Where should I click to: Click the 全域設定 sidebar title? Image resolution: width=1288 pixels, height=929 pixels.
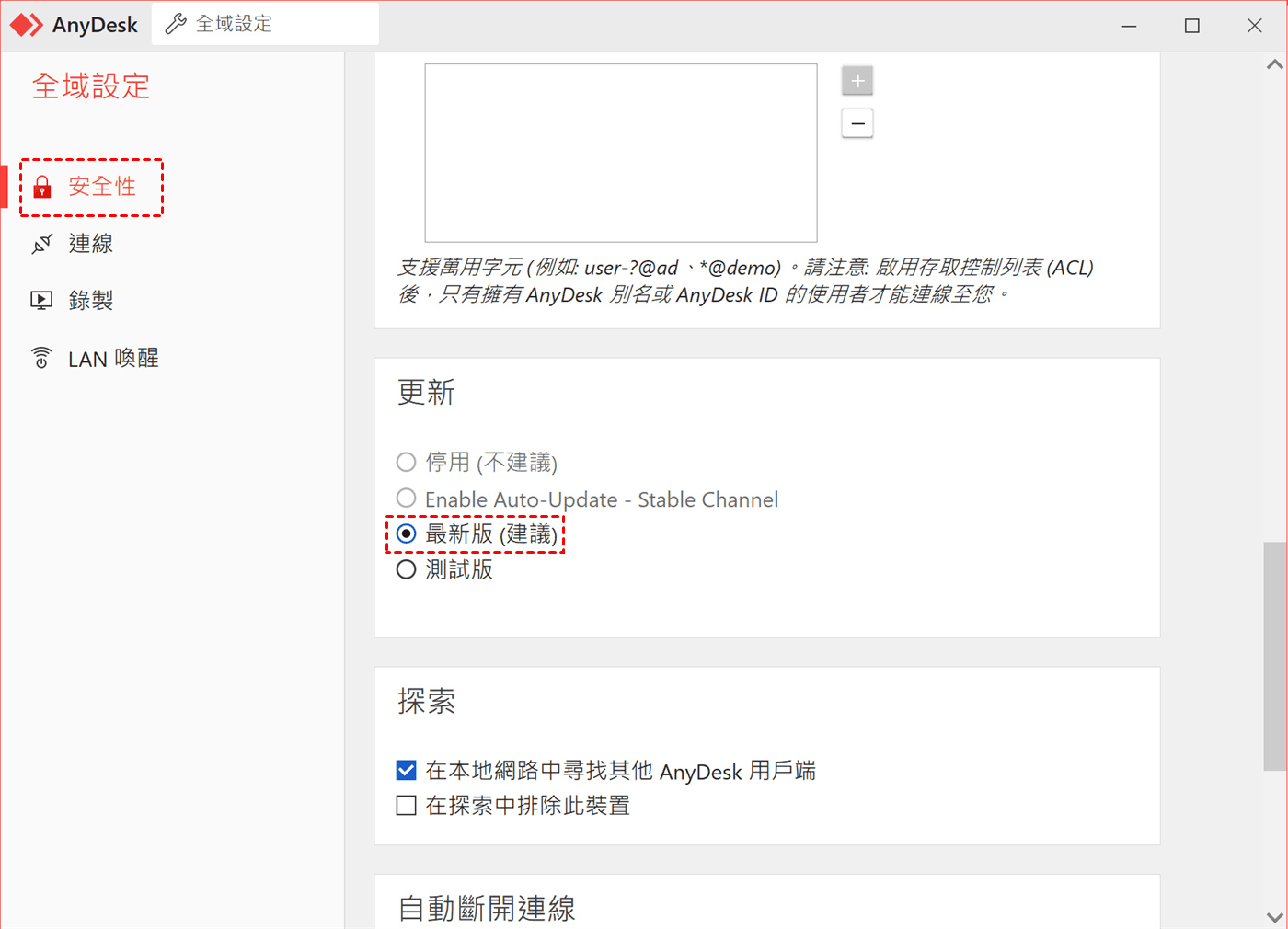[x=91, y=86]
